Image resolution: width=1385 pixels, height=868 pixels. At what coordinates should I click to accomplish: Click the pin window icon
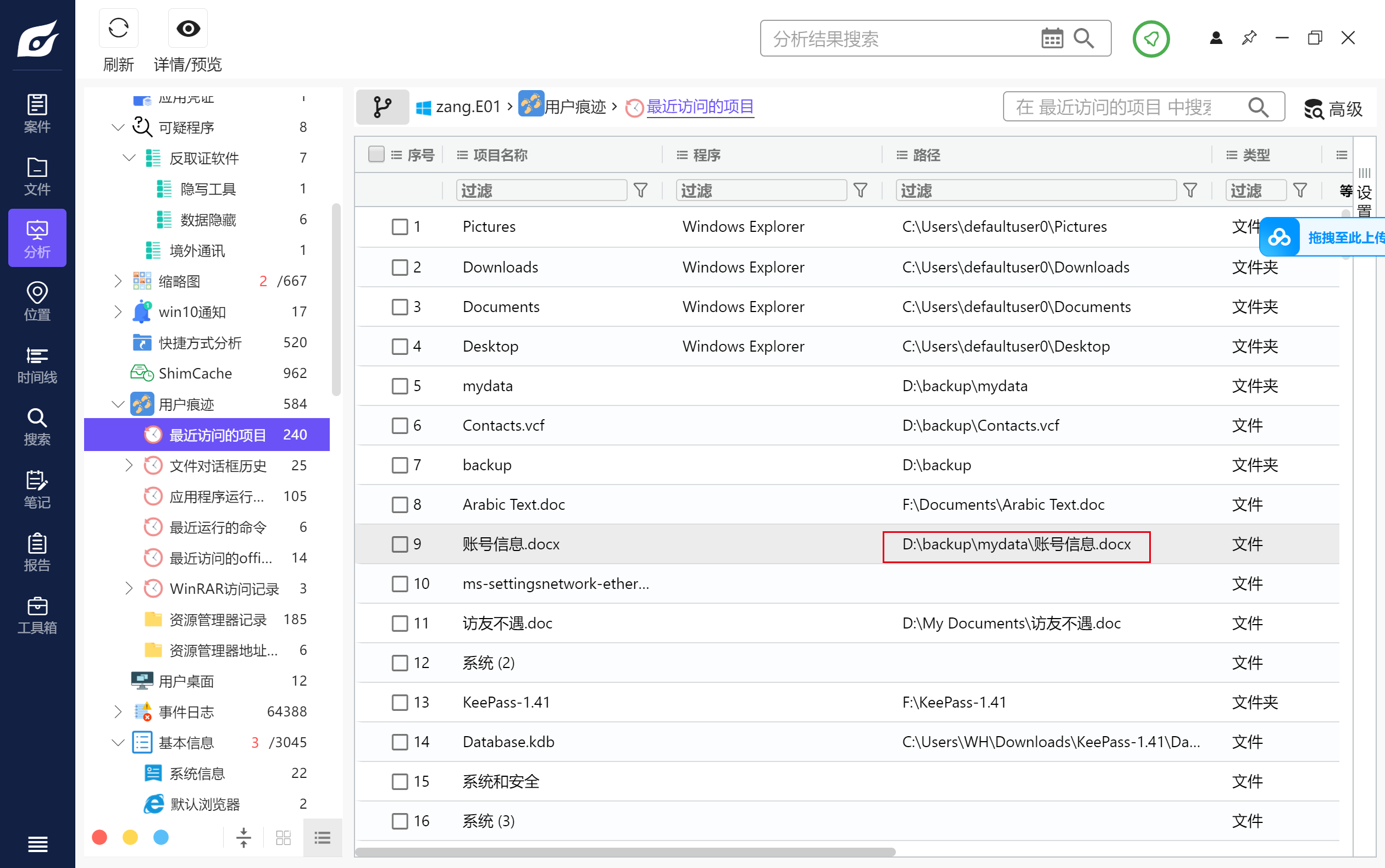[1249, 38]
